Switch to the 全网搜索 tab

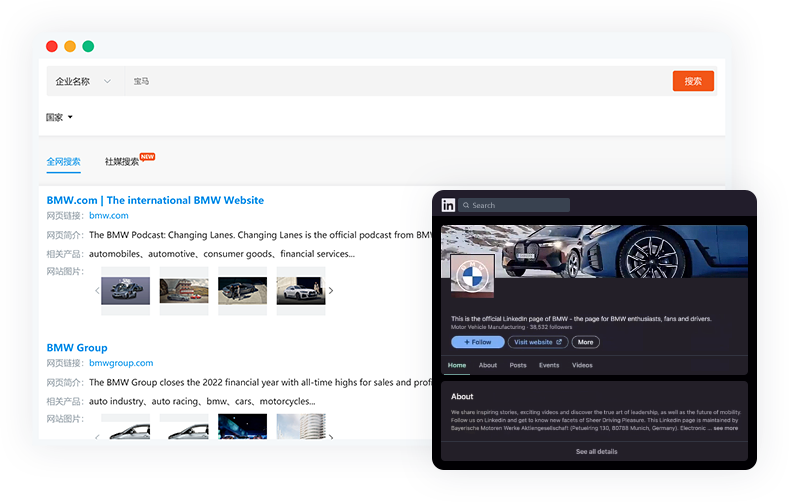click(63, 161)
